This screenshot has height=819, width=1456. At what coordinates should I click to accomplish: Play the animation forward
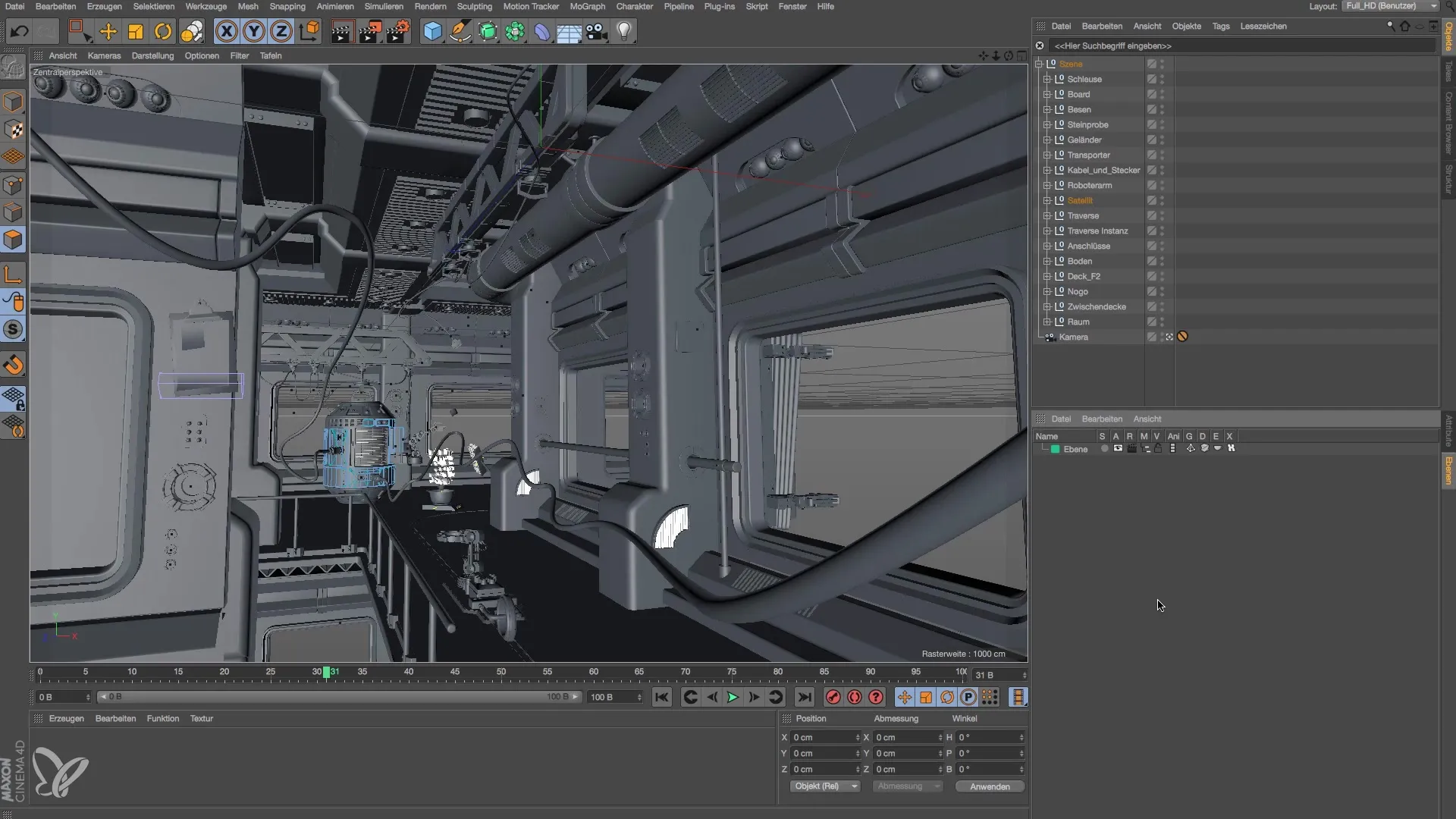pyautogui.click(x=733, y=697)
